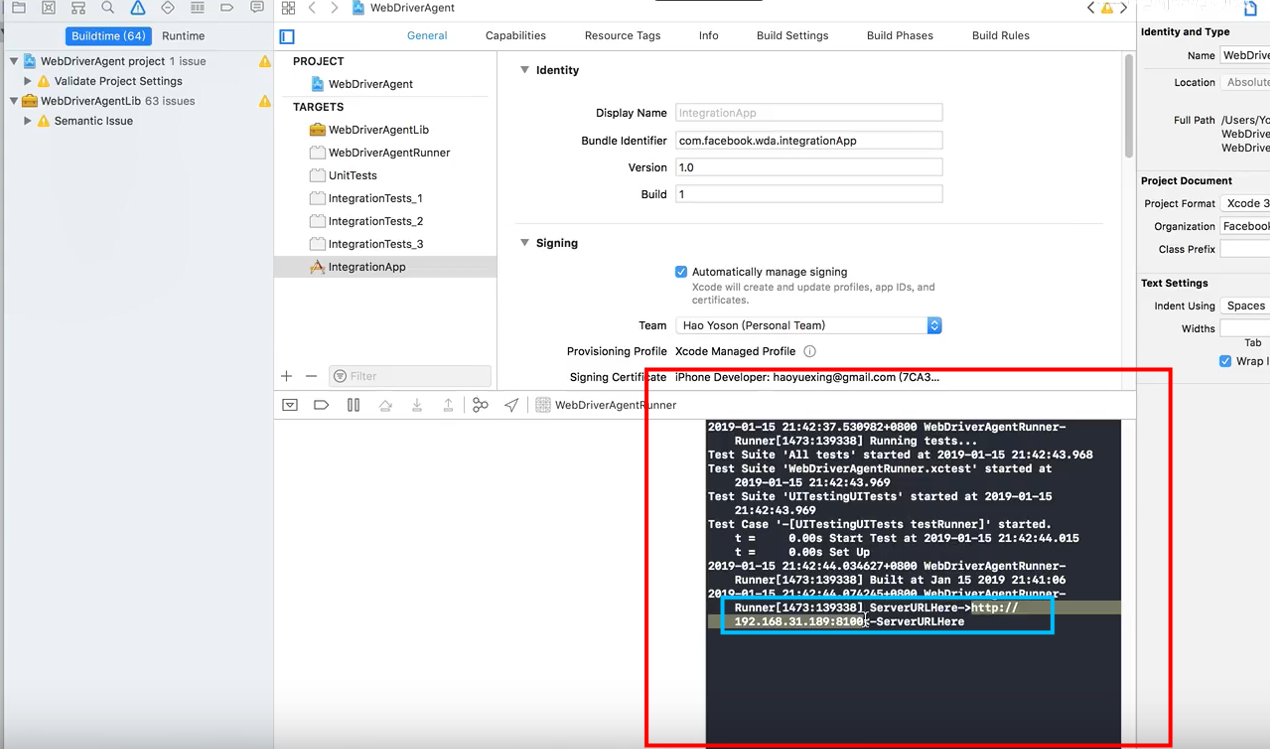Go back in editor history

(x=312, y=8)
